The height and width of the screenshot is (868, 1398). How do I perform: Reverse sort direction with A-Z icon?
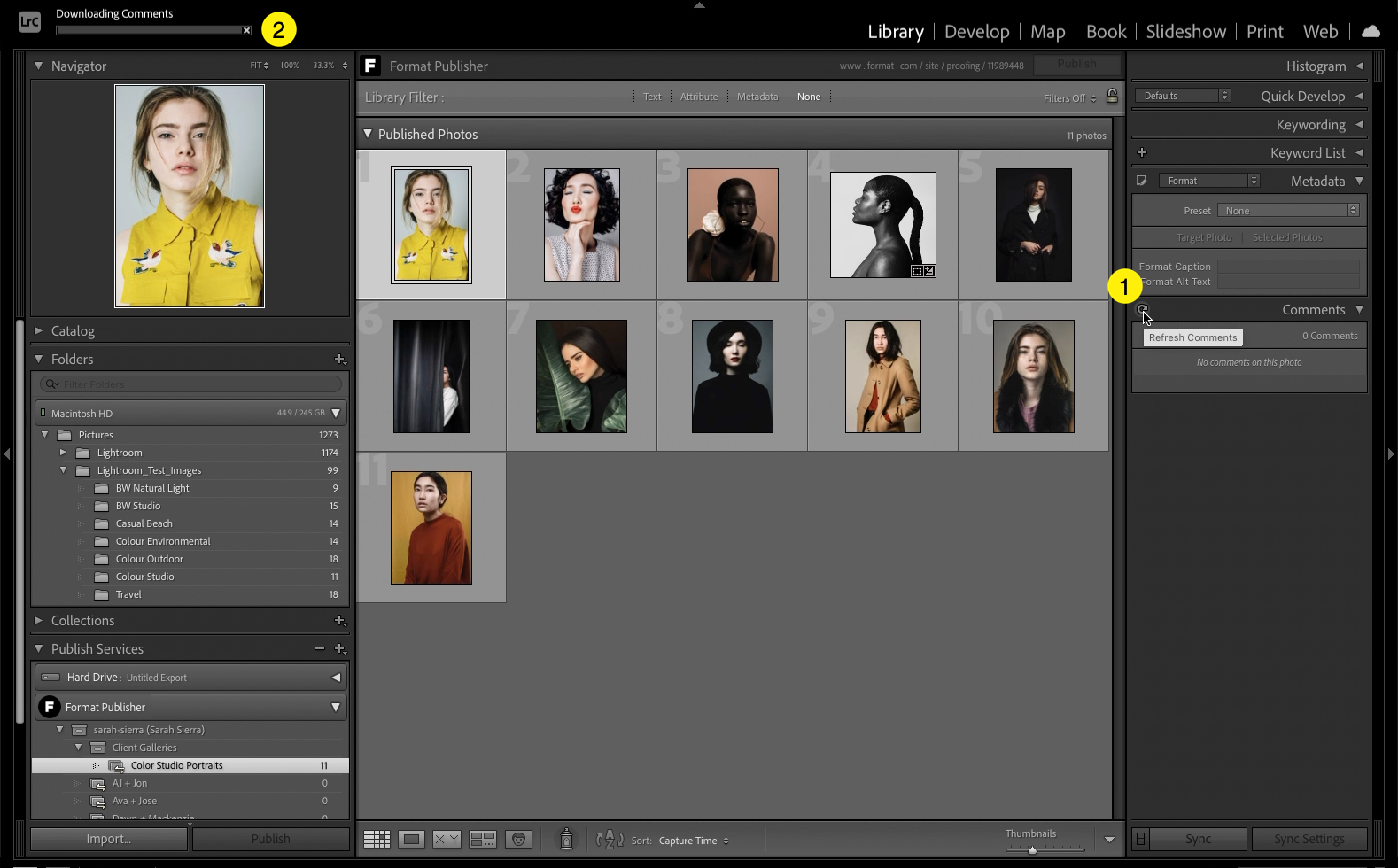(x=610, y=840)
